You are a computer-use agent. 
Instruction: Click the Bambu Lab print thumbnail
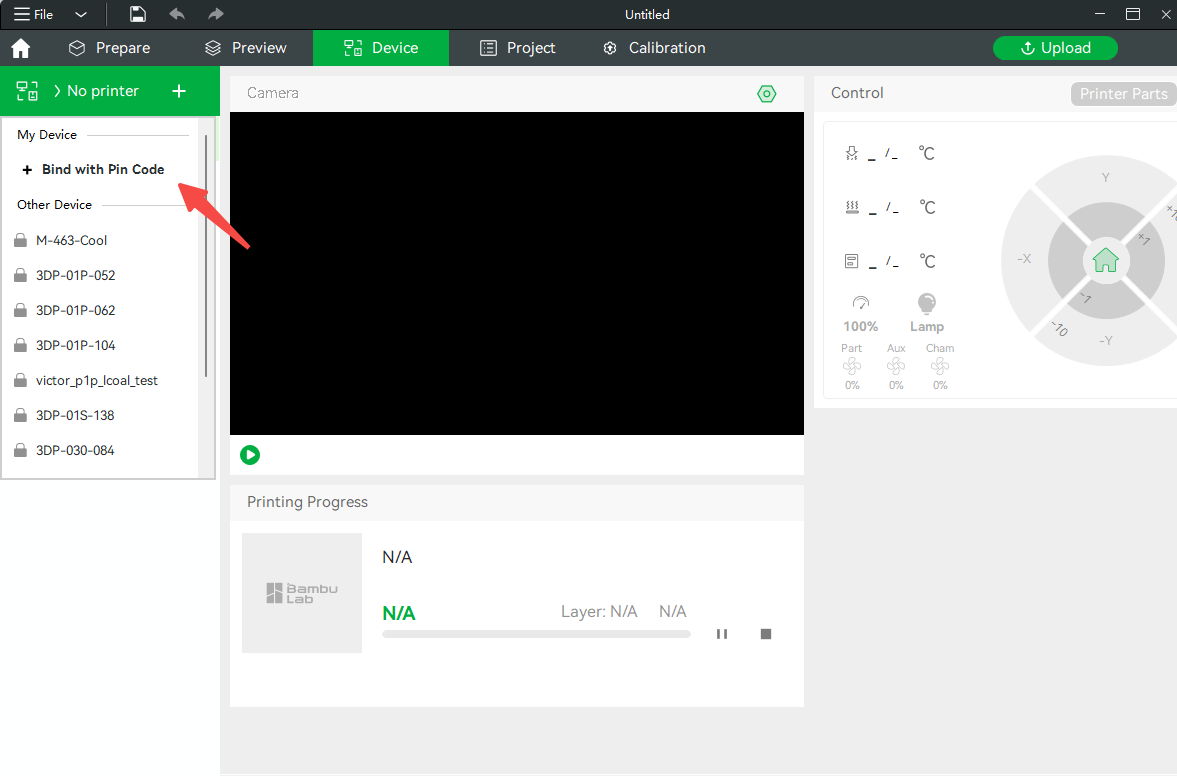coord(302,593)
